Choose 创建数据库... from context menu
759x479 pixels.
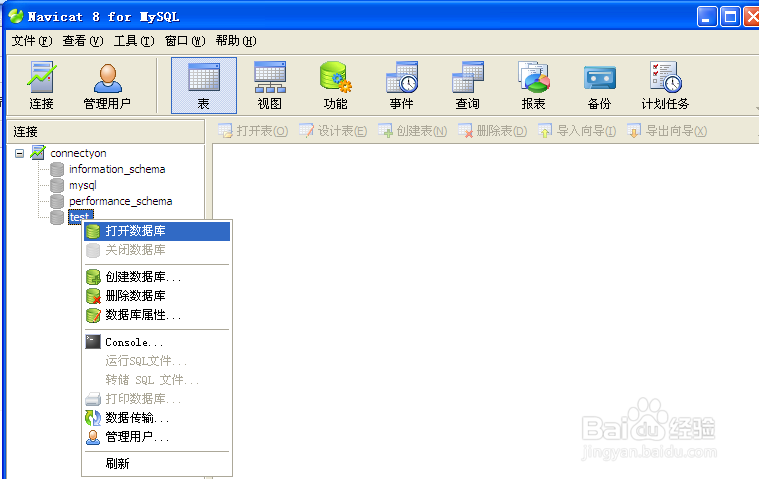coord(157,277)
